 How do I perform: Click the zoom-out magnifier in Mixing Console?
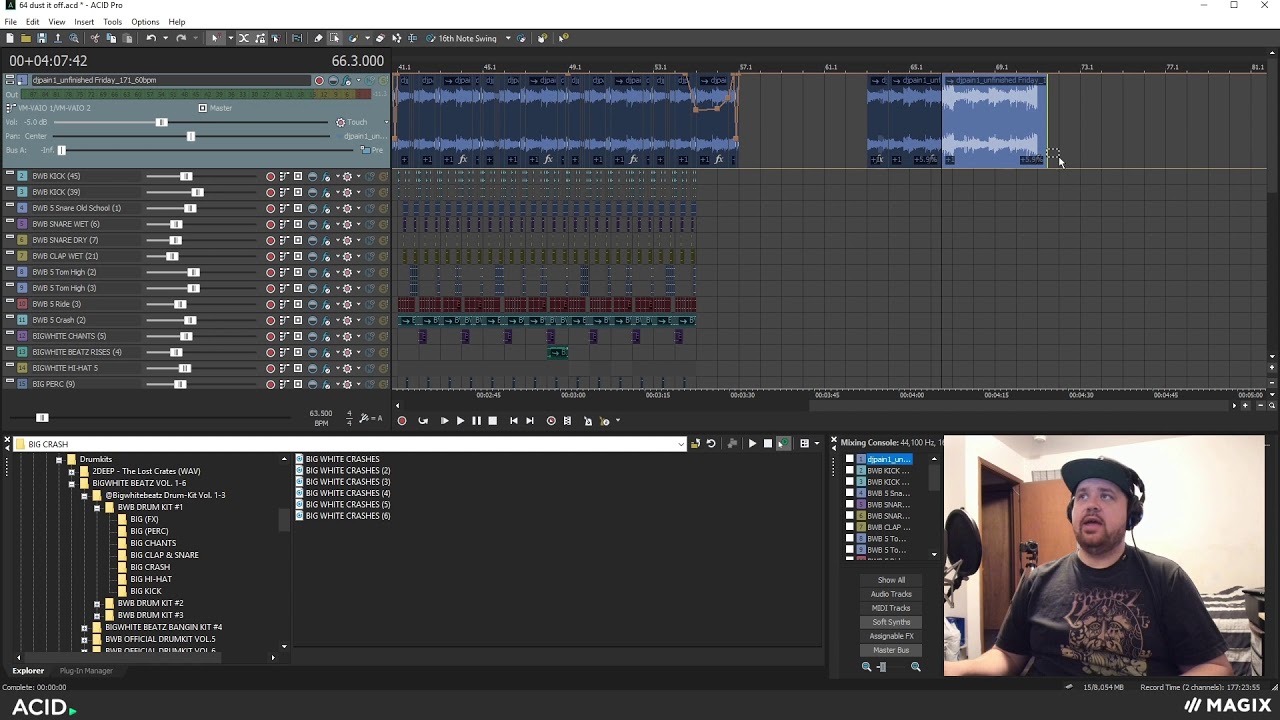click(866, 667)
